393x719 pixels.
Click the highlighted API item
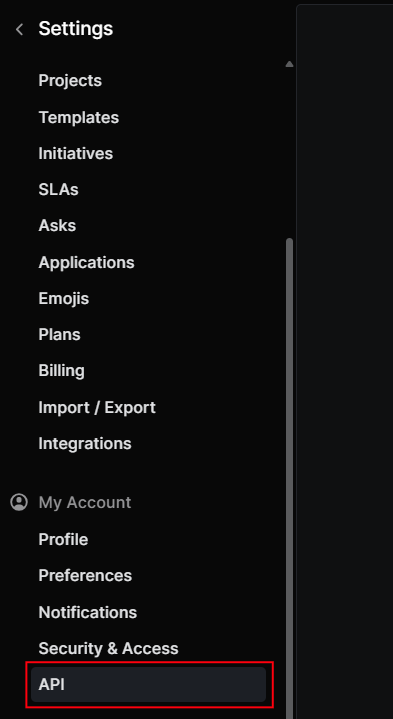pos(149,685)
